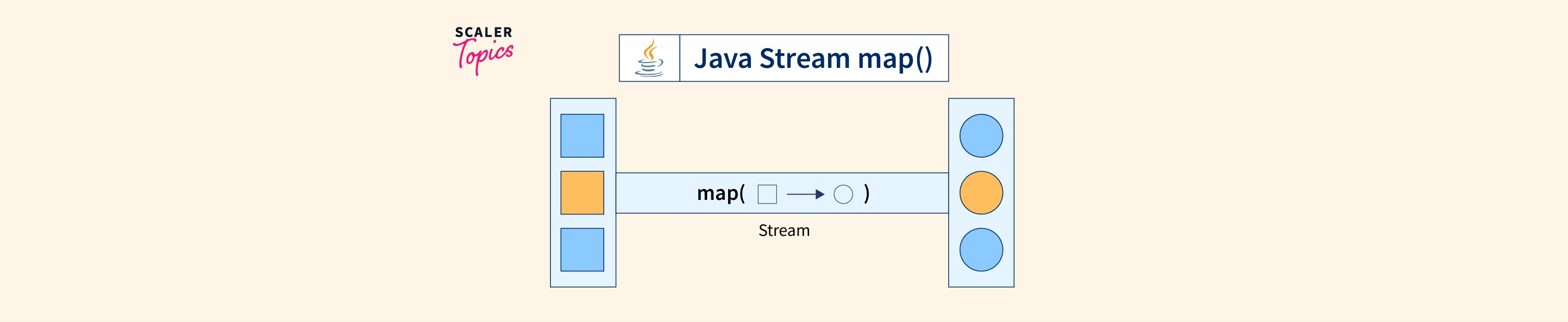Viewport: 1568px width, 322px height.
Task: Click the "map(" text in the stream bar
Action: [721, 193]
